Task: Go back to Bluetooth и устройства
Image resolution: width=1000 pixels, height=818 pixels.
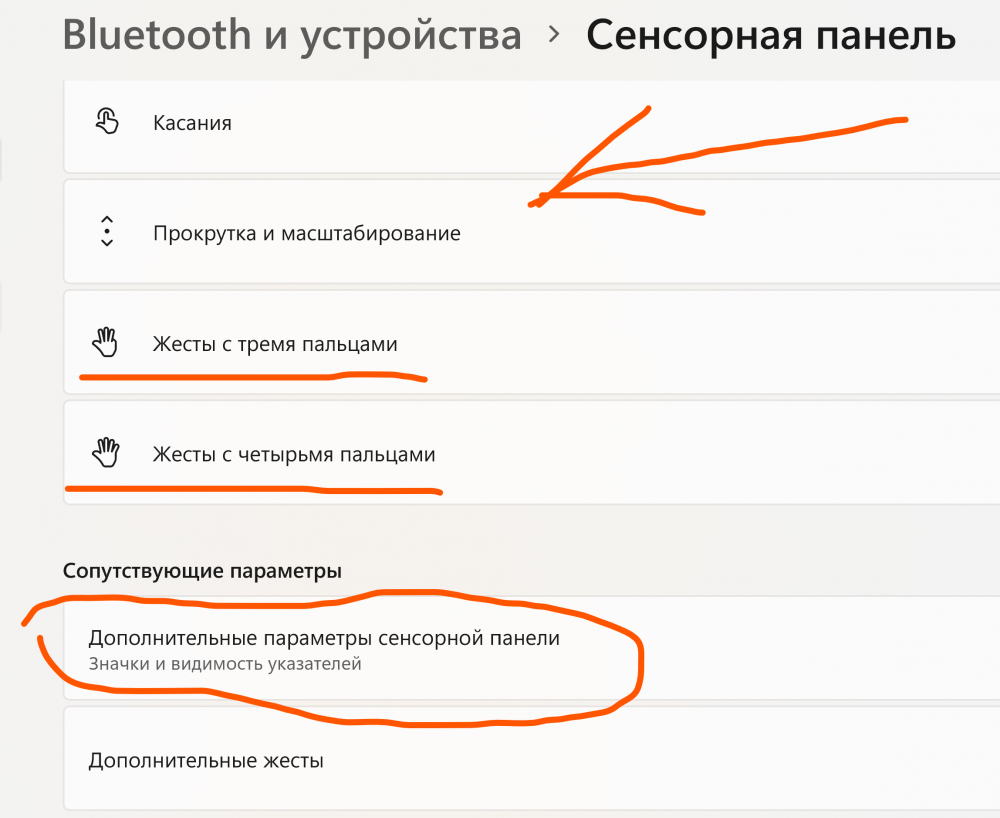Action: click(292, 36)
